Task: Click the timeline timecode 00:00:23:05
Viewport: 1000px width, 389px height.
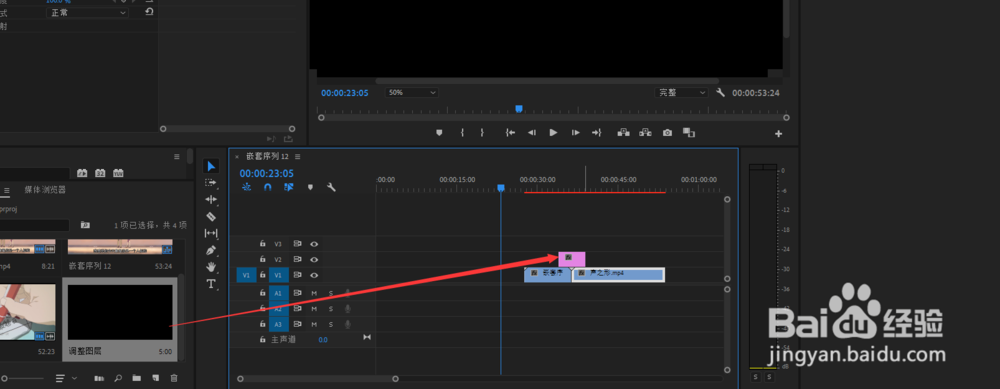Action: click(267, 173)
